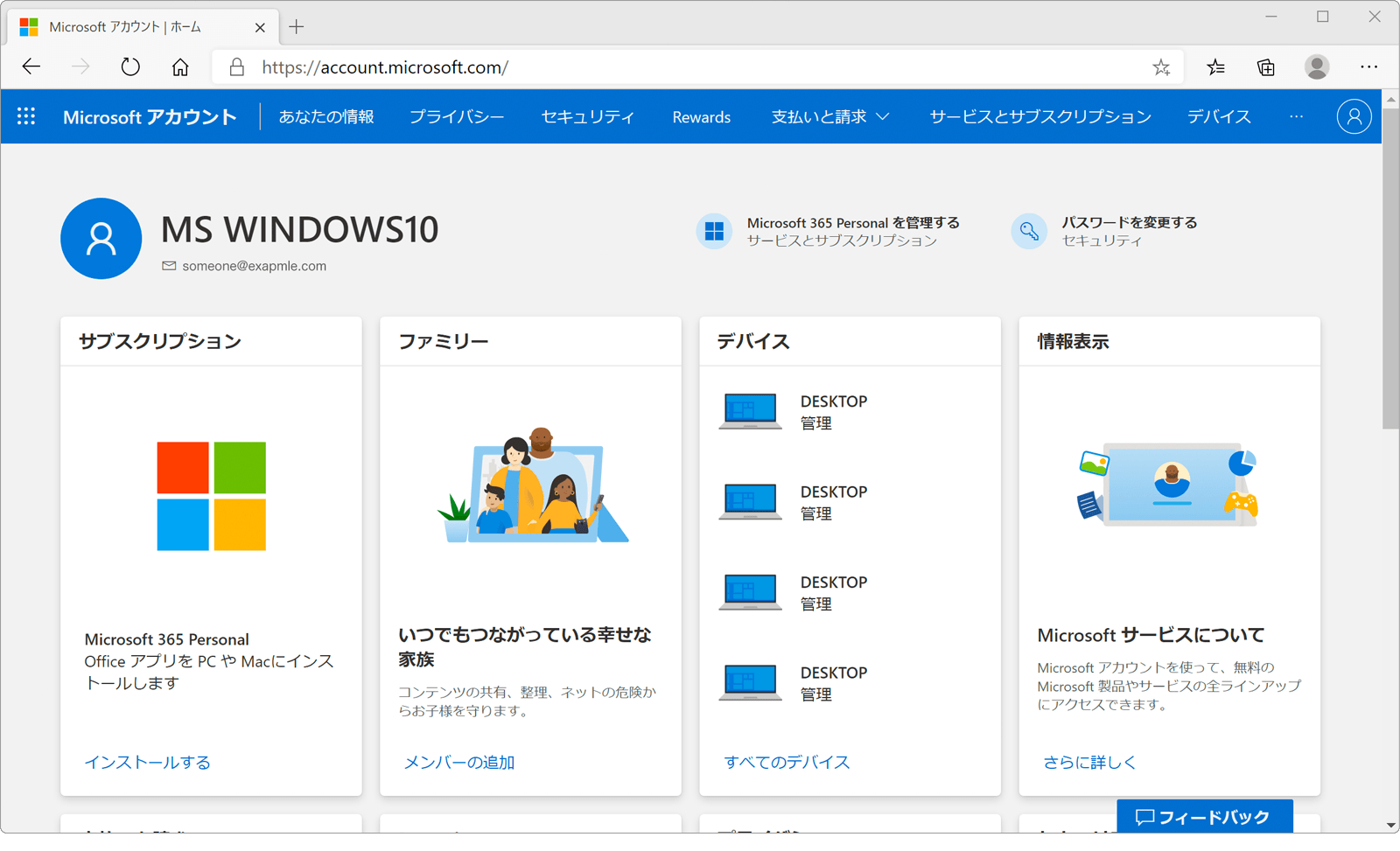Select the fourth DESKTOP laptop icon
1400x851 pixels.
(x=750, y=682)
